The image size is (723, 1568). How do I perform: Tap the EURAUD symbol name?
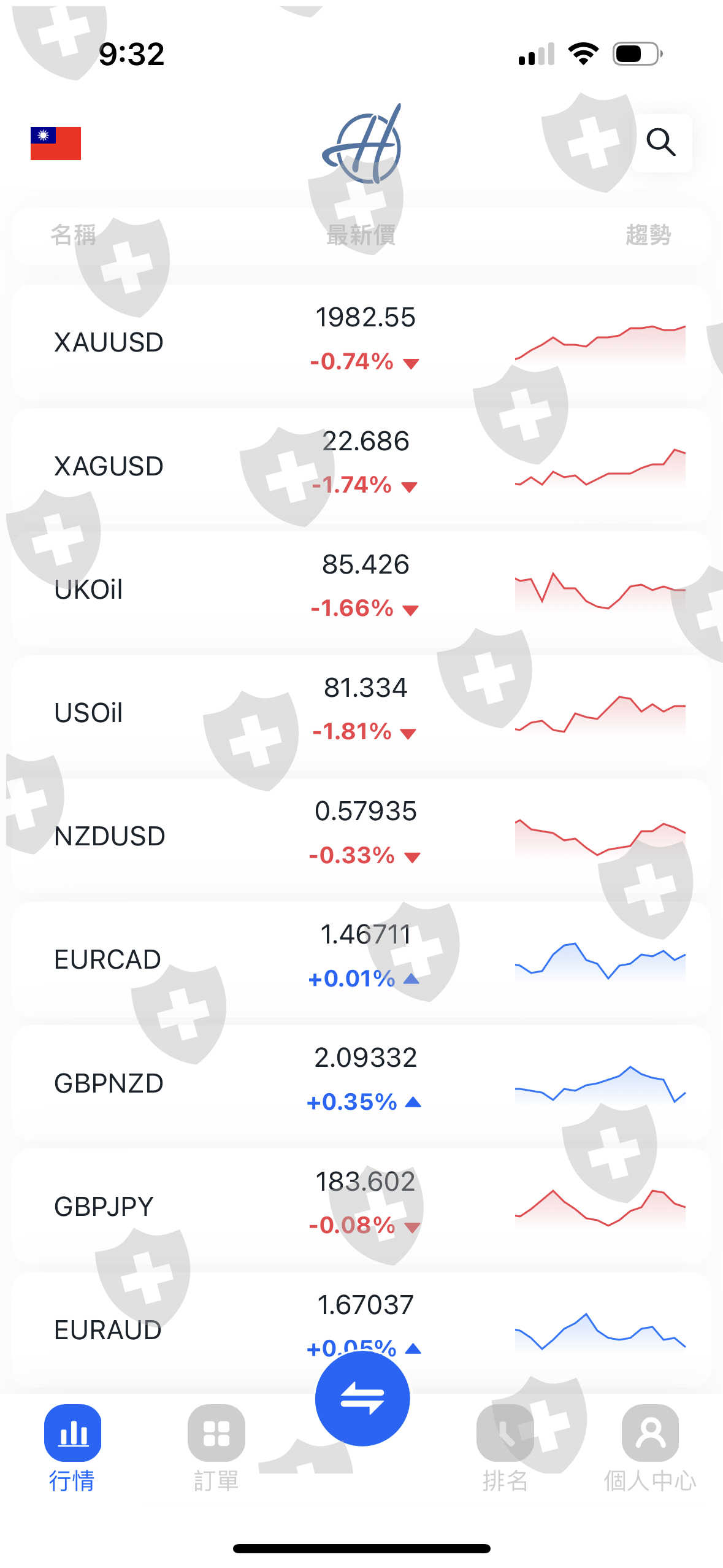108,1330
